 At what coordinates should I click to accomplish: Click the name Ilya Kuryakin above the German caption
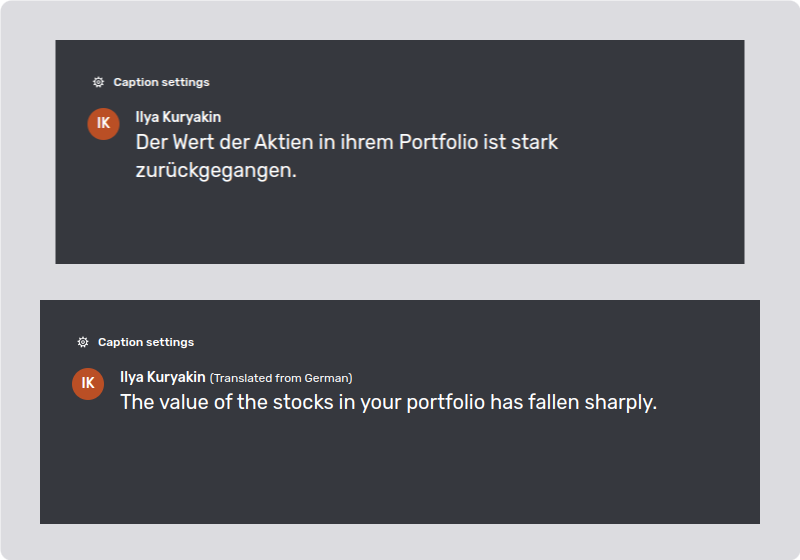coord(178,118)
